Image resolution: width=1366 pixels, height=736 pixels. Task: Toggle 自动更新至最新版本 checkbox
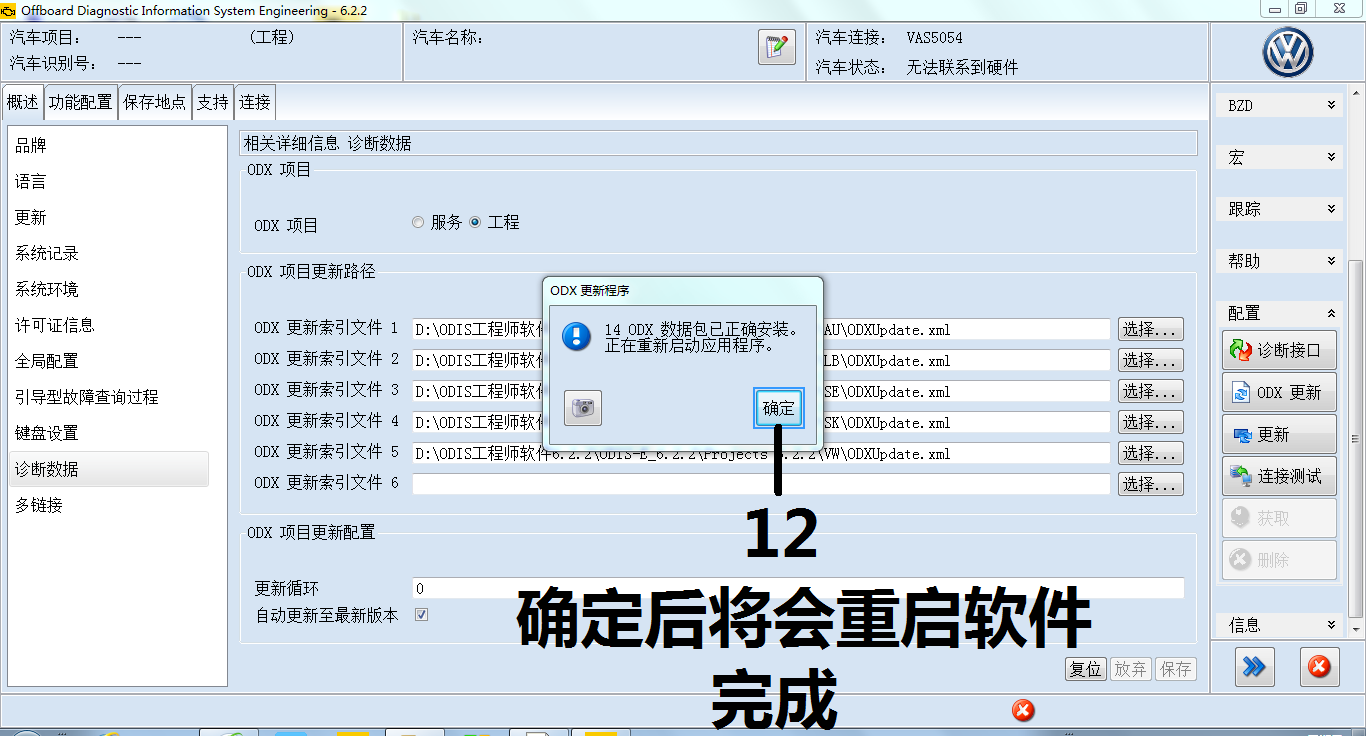[421, 615]
